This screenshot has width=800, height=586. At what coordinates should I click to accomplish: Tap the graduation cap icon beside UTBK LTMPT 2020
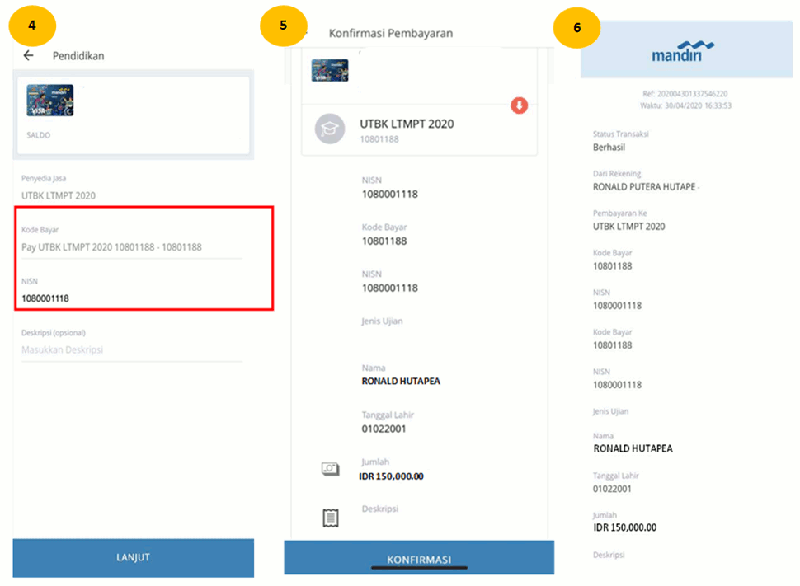click(x=330, y=129)
